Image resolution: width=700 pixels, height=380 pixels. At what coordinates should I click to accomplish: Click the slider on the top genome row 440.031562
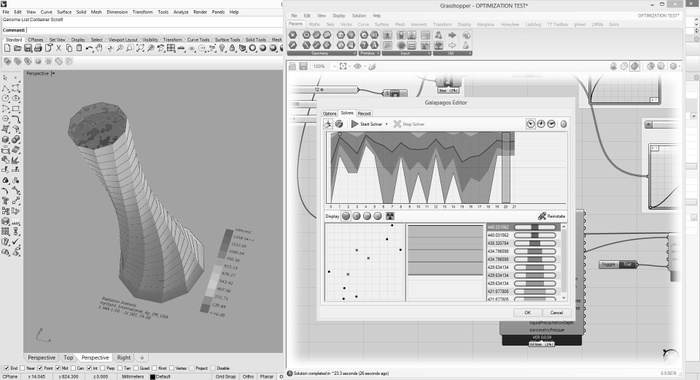point(535,227)
